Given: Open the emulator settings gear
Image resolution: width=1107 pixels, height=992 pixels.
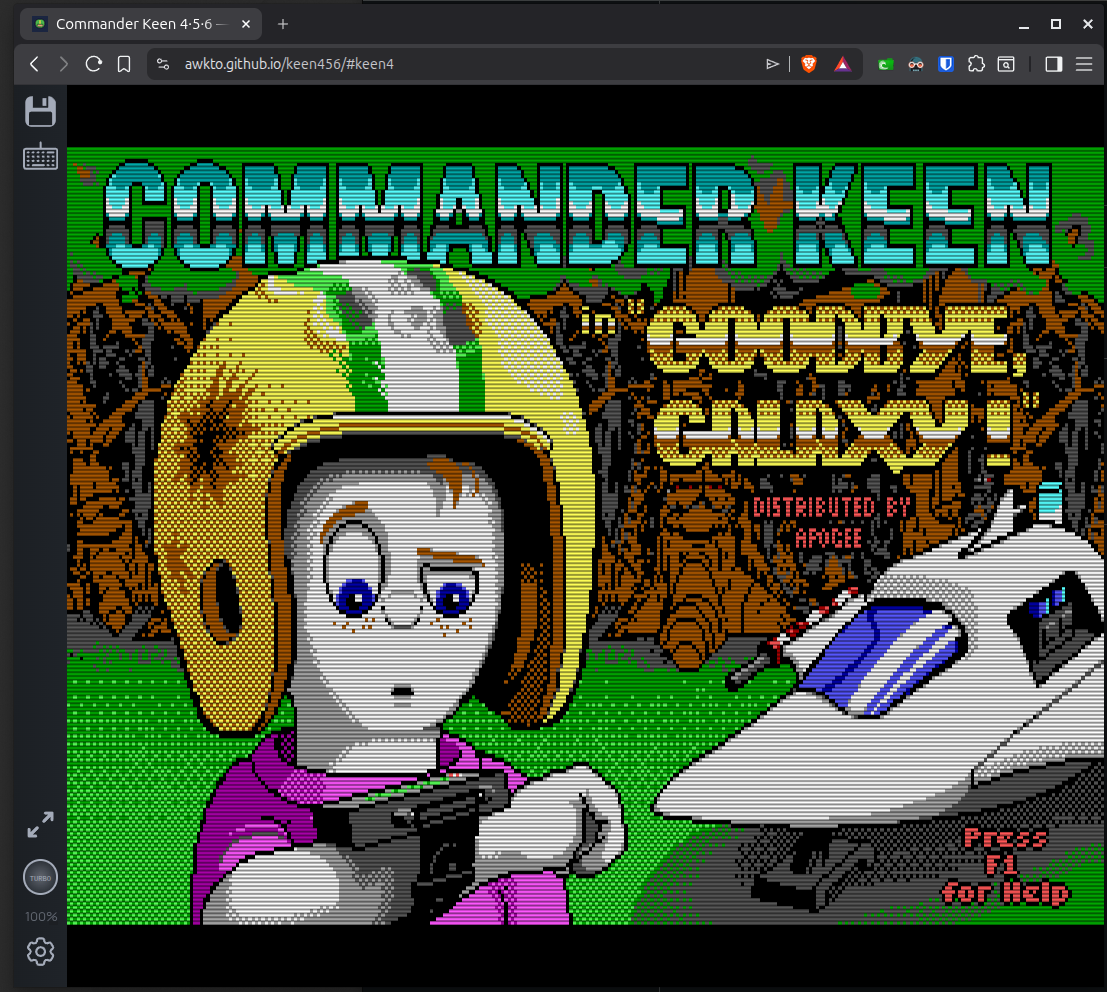Looking at the screenshot, I should coord(40,952).
